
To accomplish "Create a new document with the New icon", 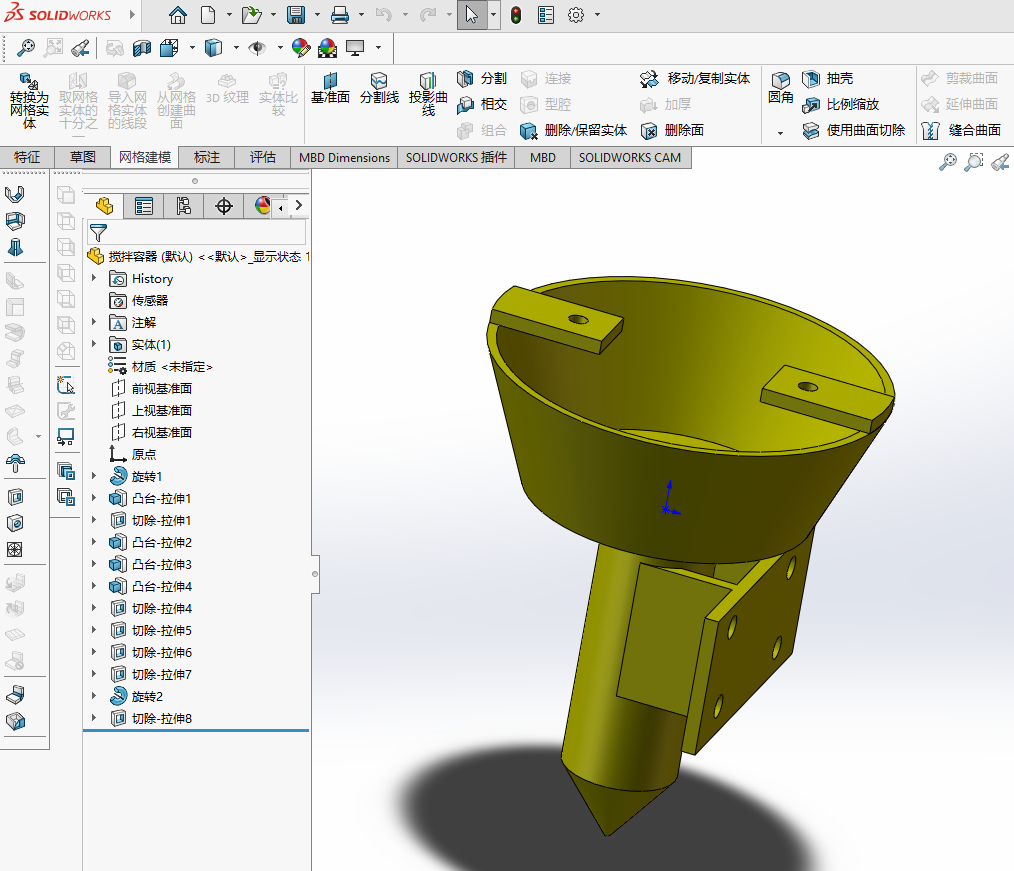I will coord(208,14).
